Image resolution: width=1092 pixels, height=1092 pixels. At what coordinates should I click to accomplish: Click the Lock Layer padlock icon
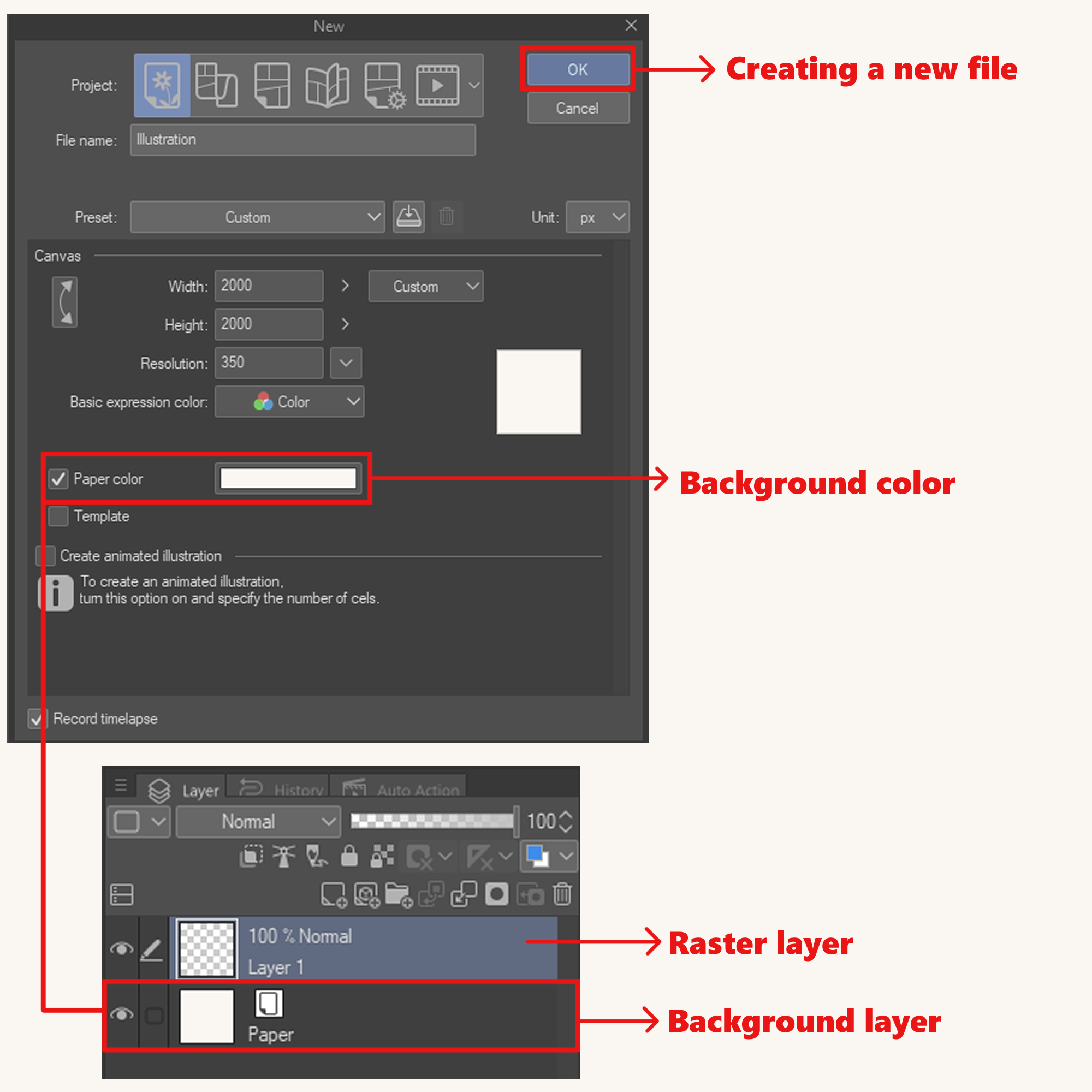(349, 856)
